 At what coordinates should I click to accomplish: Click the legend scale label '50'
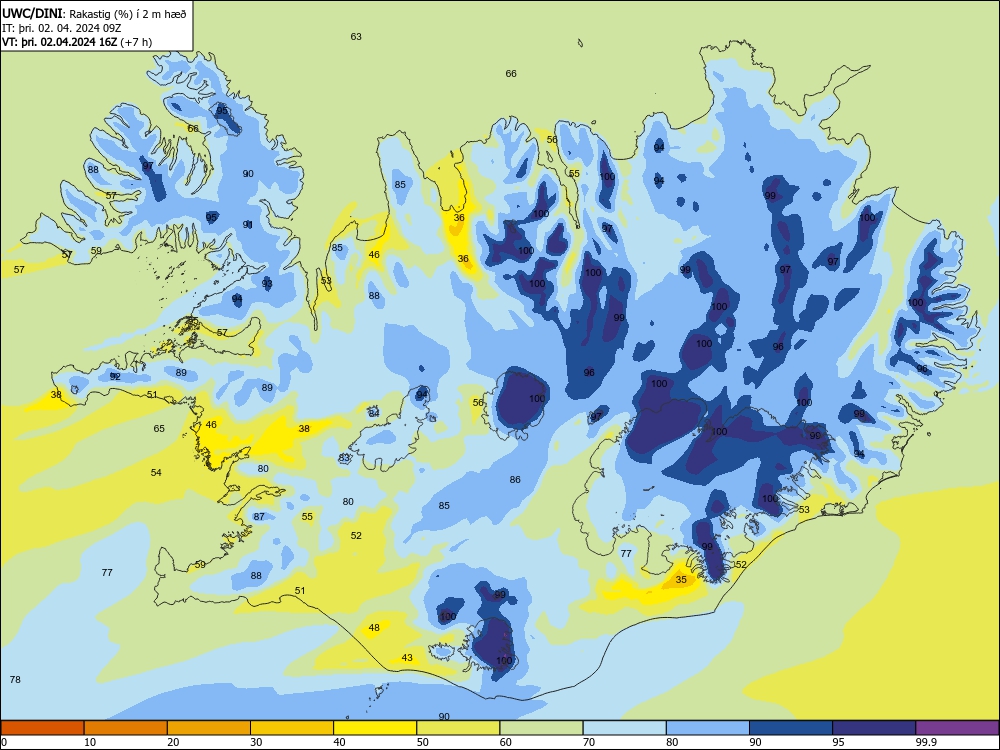point(422,742)
